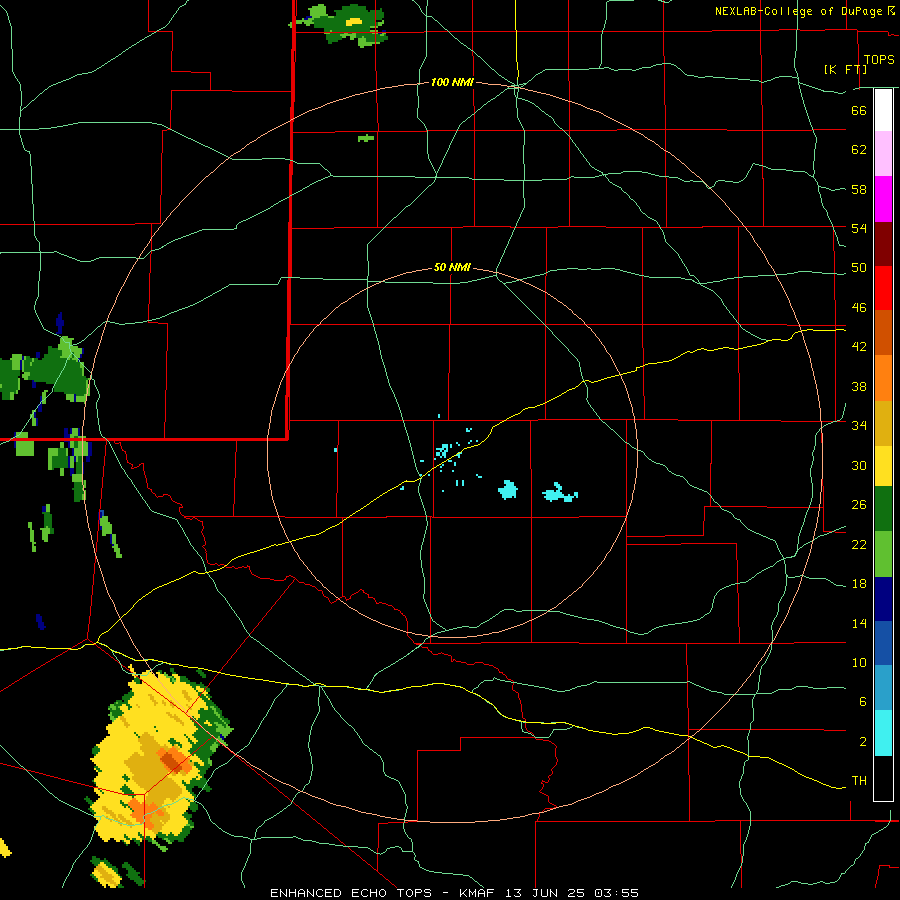Click the legend value 22
The height and width of the screenshot is (900, 900).
859,544
